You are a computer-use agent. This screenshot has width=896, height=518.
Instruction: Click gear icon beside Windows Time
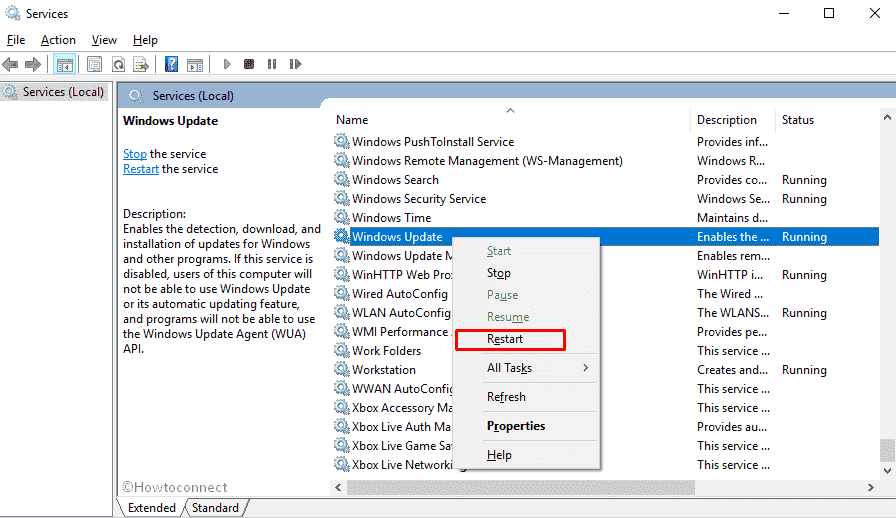(342, 217)
